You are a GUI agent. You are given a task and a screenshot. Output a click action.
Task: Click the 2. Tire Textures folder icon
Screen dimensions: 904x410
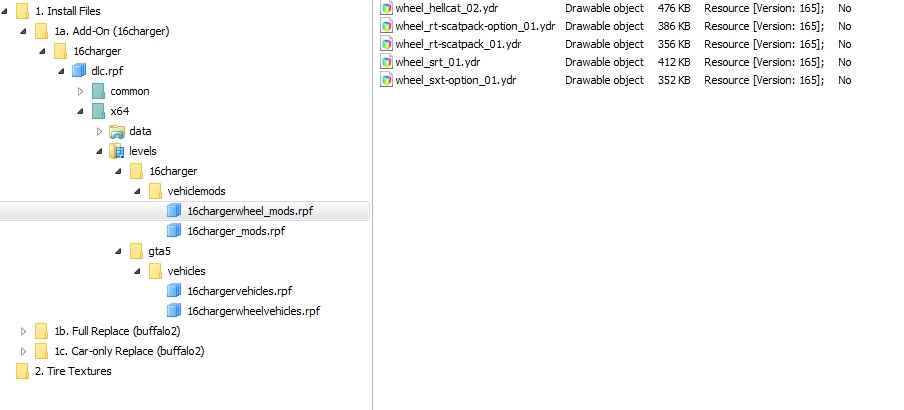[22, 371]
